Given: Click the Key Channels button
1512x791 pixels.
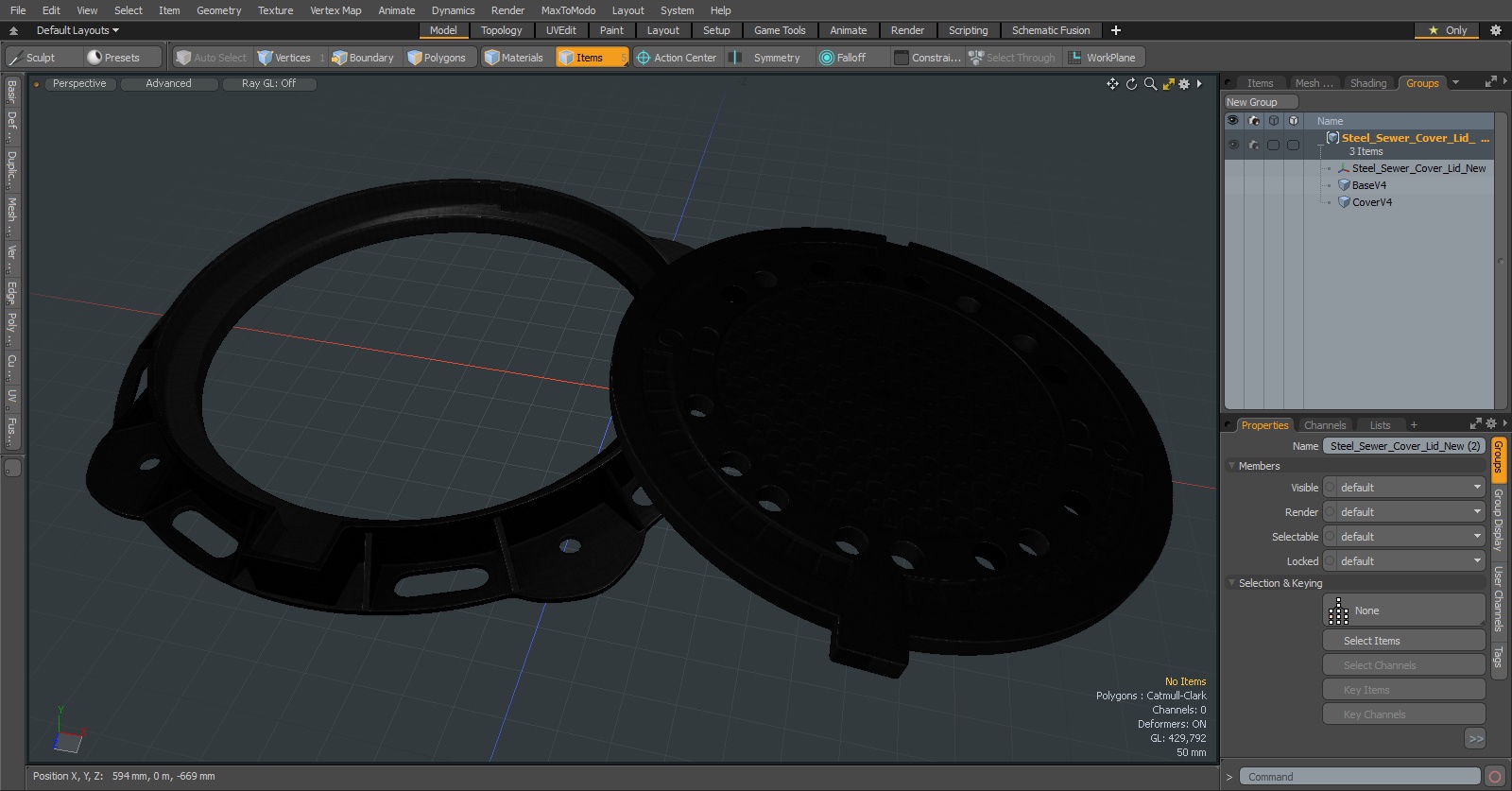Looking at the screenshot, I should click(x=1403, y=714).
